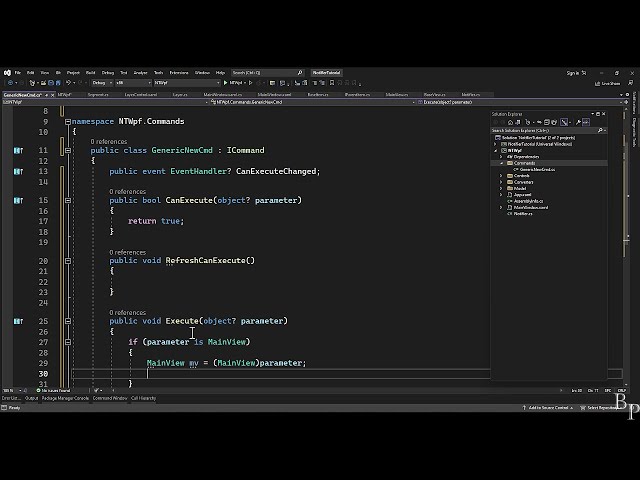
Task: Collapse the if (parameter is MainView) block
Action: pyautogui.click(x=68, y=342)
